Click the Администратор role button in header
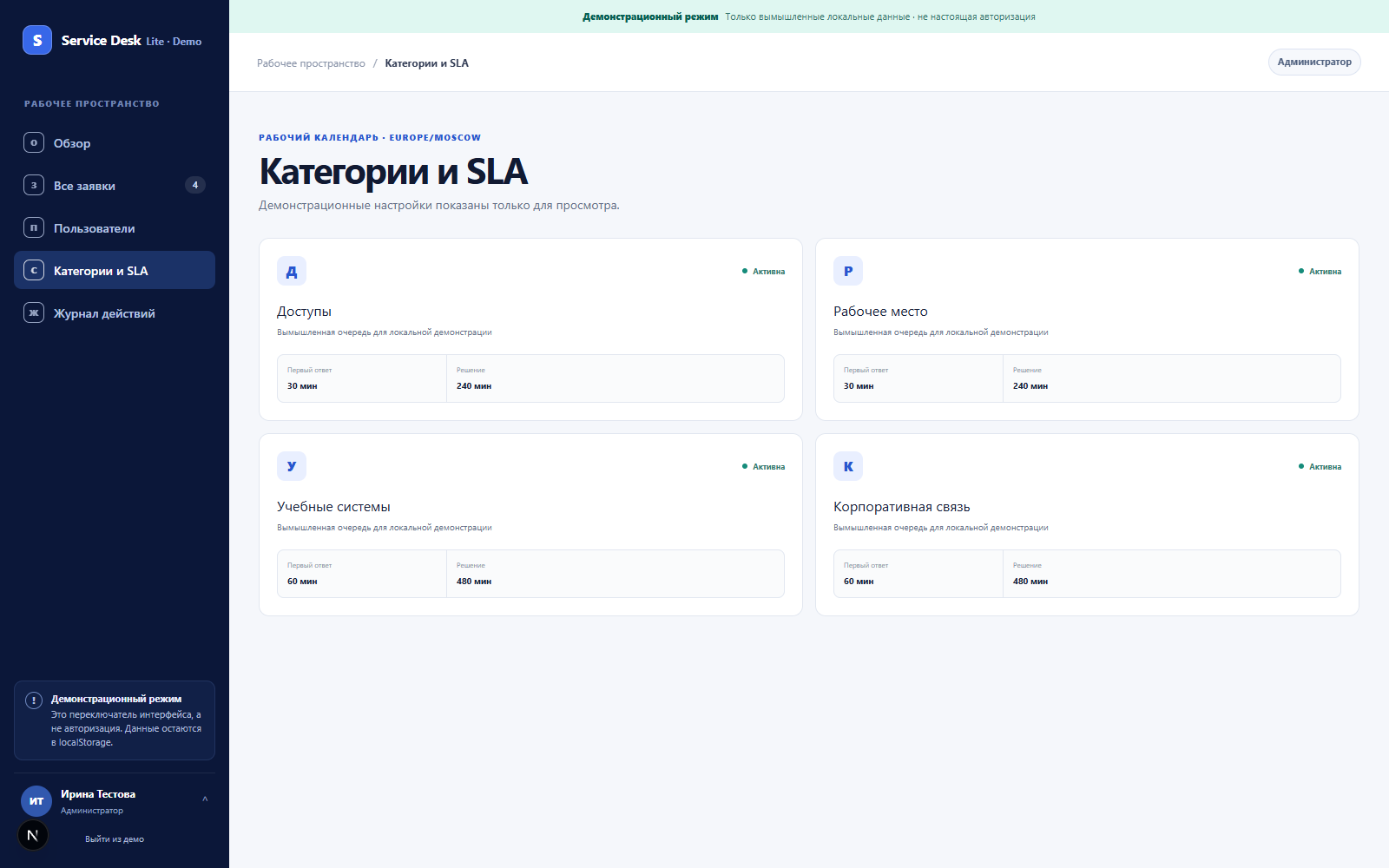The width and height of the screenshot is (1389, 868). (1314, 62)
